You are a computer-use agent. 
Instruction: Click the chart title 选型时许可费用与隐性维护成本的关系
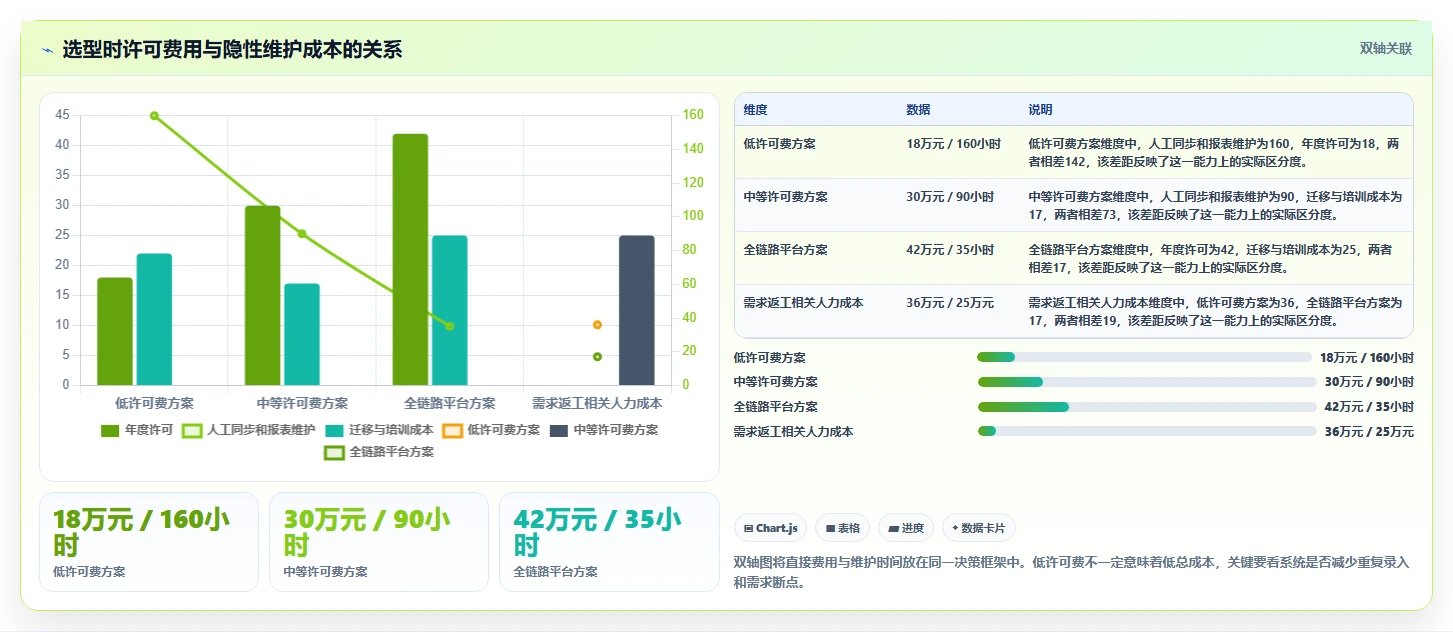tap(232, 49)
